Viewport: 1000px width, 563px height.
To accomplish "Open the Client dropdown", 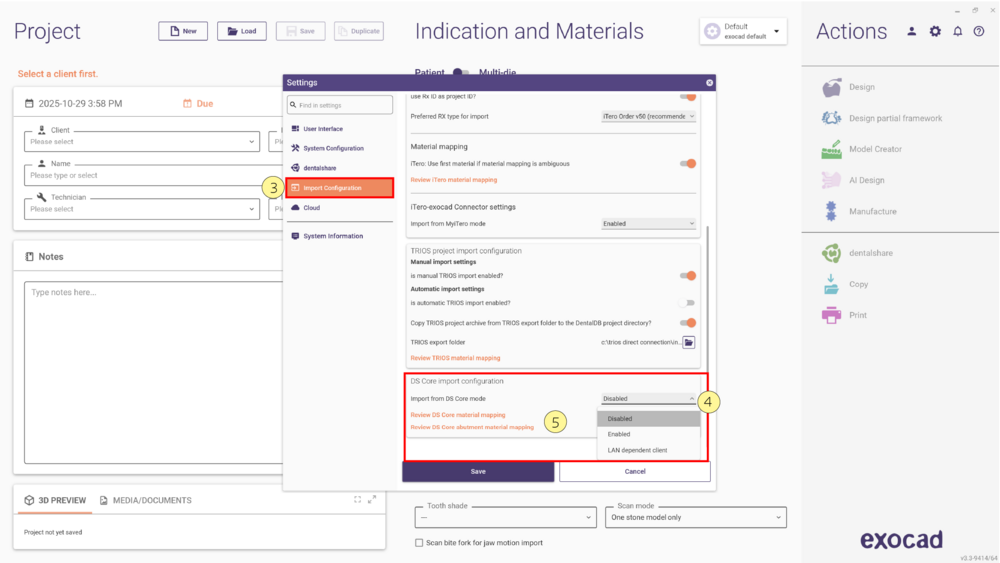I will 142,142.
